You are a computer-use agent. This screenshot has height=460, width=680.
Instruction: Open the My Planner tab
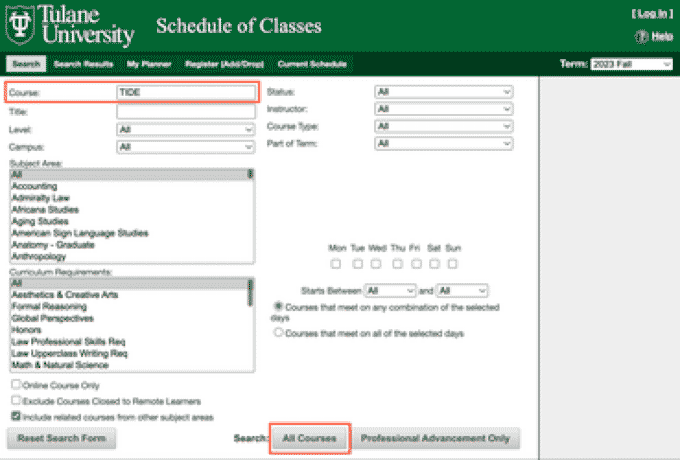149,64
